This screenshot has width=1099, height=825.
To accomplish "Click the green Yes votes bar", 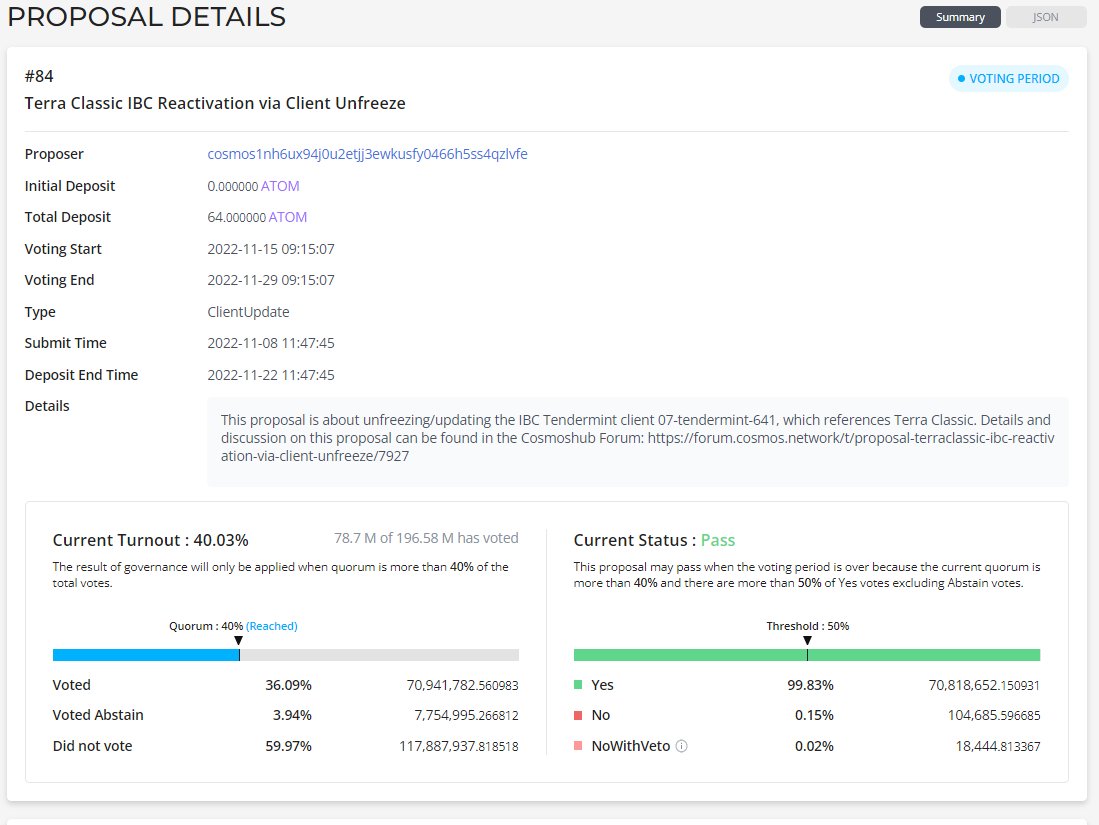I will 806,655.
